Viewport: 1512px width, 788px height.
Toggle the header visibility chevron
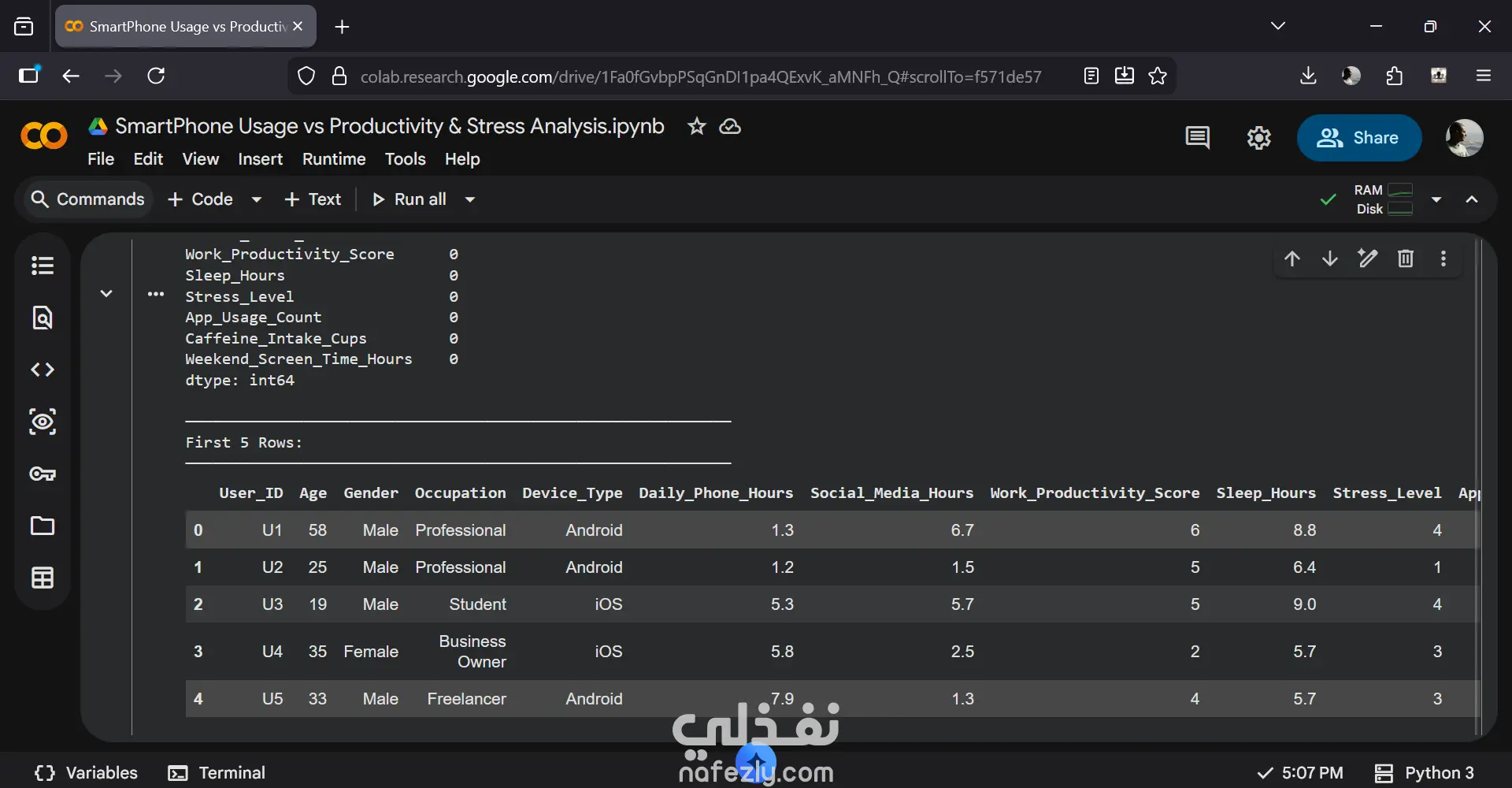tap(1472, 199)
